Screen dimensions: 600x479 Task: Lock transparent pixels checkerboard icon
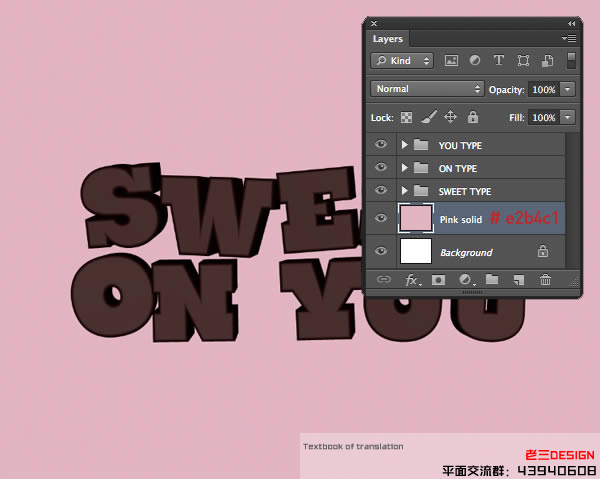click(x=407, y=117)
